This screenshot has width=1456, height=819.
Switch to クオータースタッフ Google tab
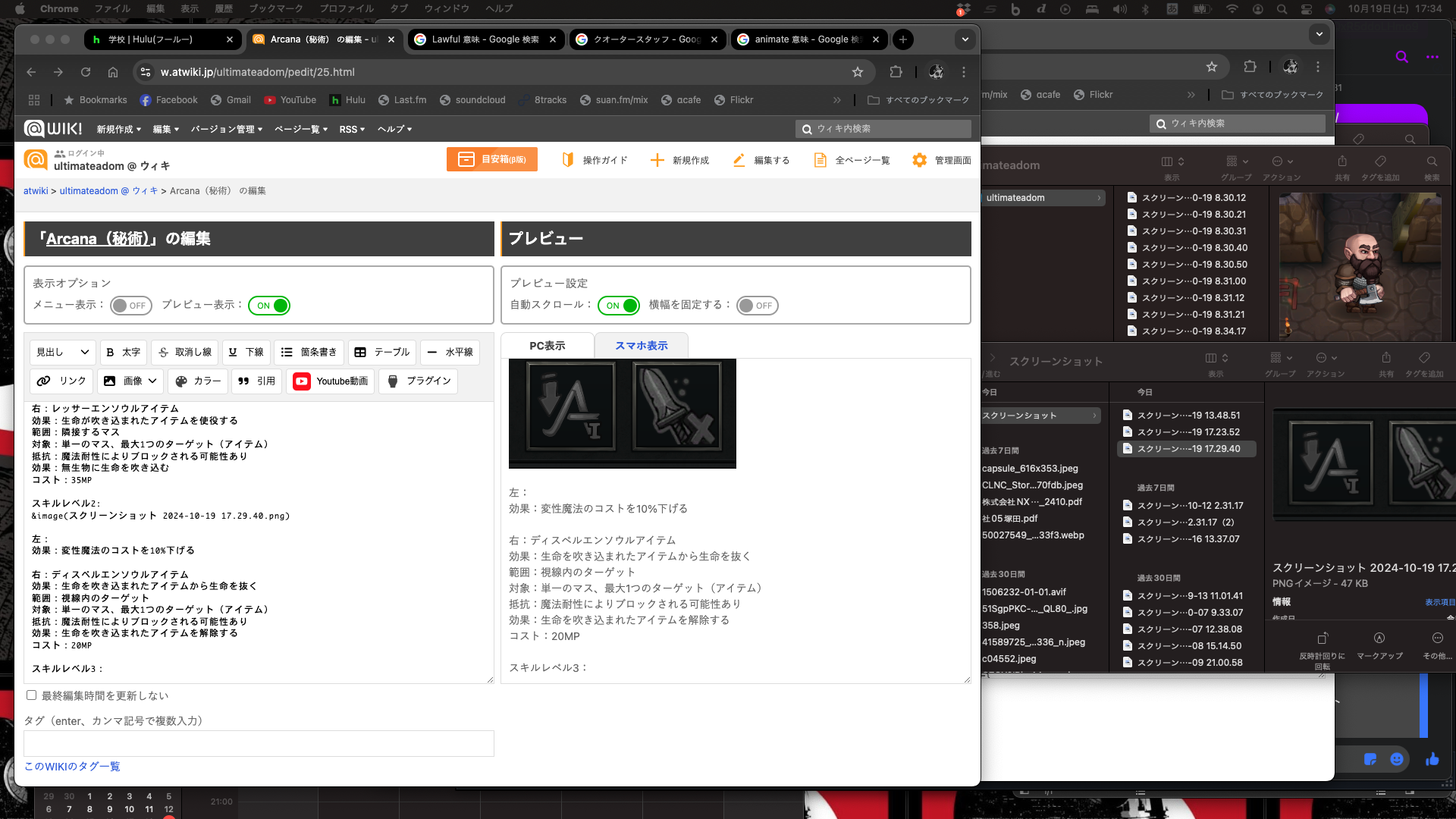click(x=648, y=39)
